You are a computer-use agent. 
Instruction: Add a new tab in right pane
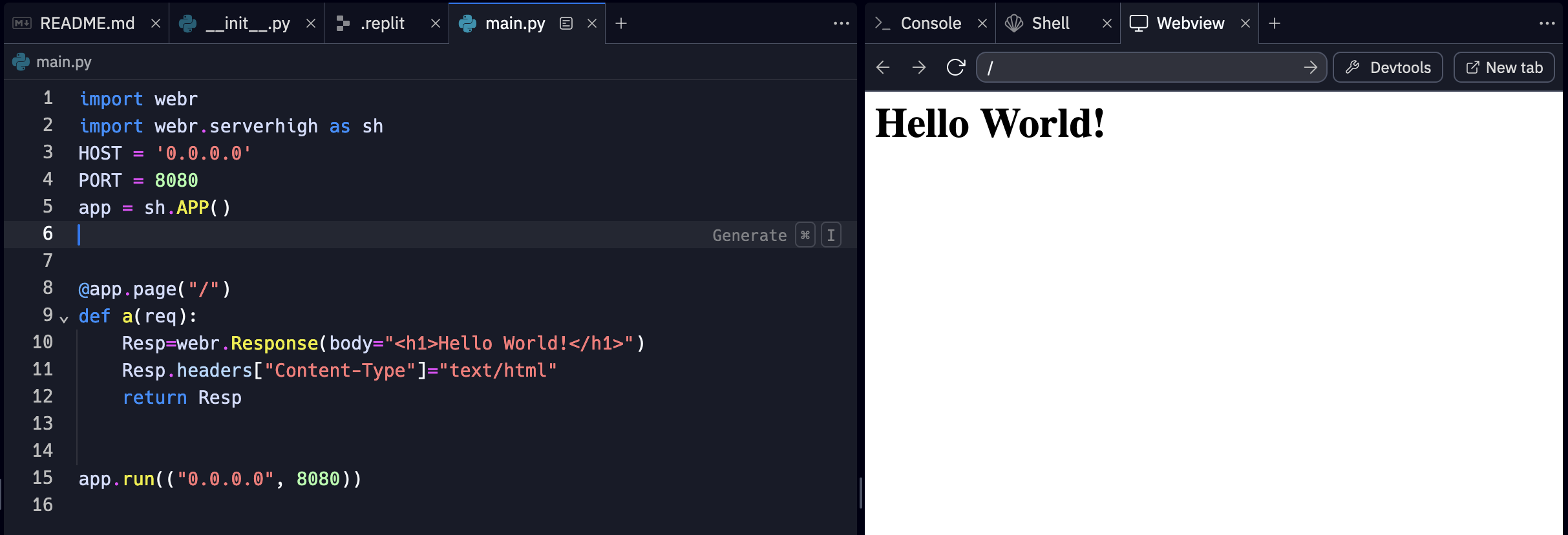(1275, 23)
